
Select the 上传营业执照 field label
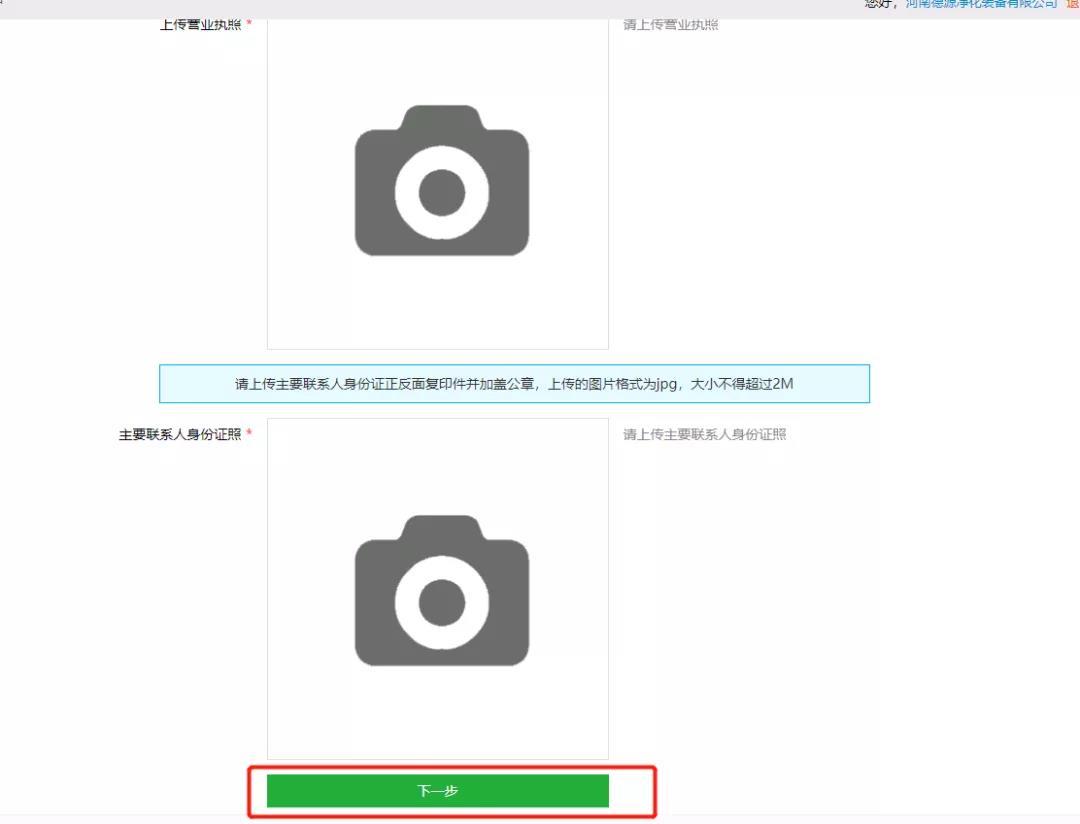point(200,24)
